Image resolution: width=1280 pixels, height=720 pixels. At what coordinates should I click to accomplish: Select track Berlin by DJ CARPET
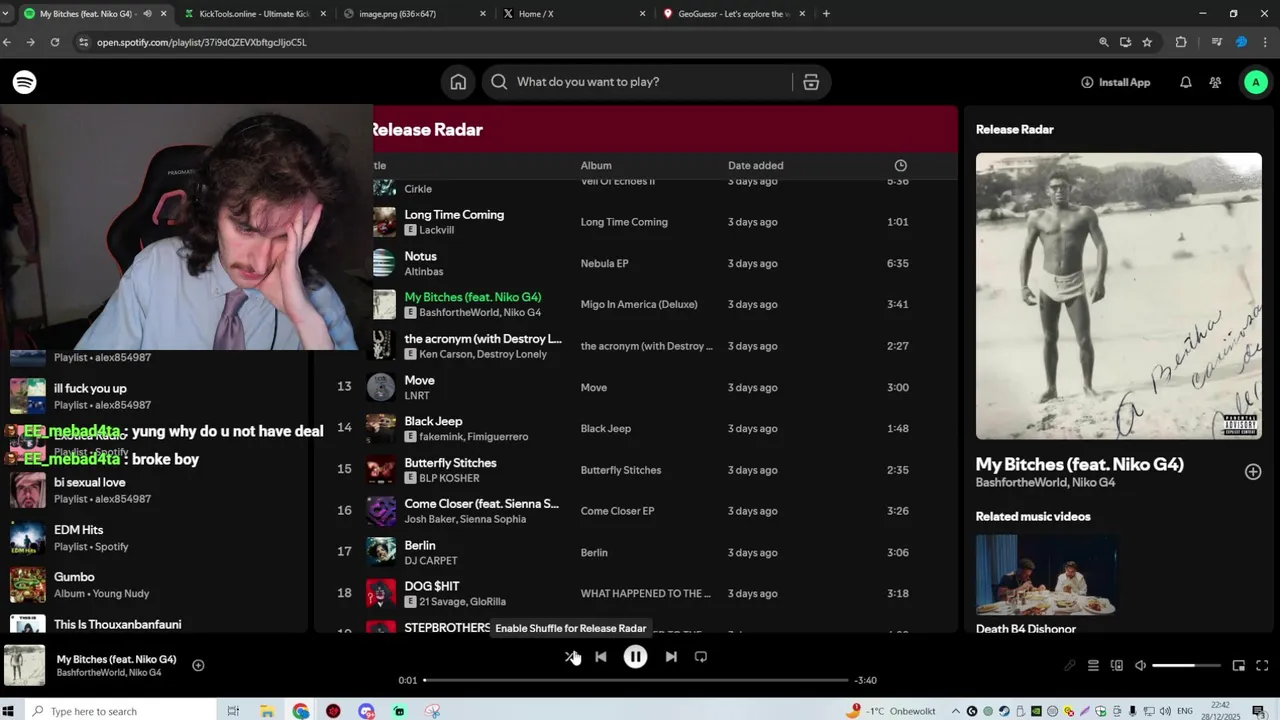coord(637,552)
